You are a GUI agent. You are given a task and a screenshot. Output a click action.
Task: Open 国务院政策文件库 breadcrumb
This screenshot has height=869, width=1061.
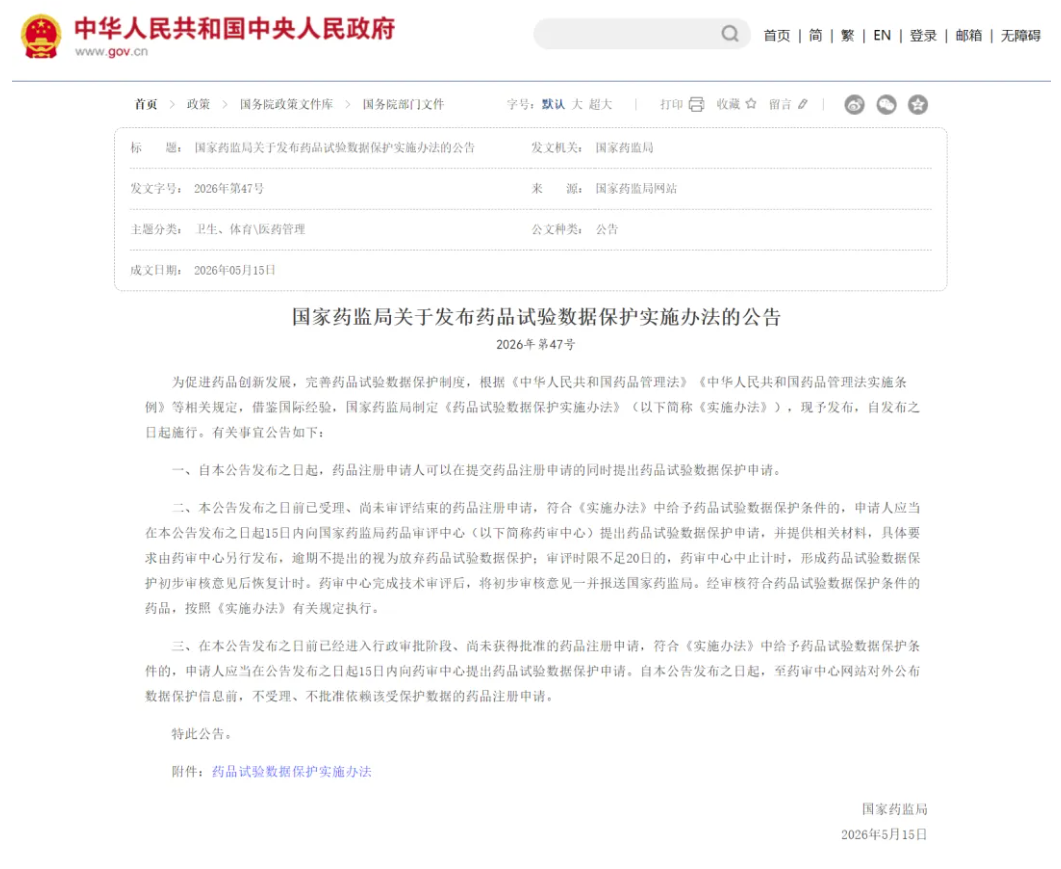(286, 104)
